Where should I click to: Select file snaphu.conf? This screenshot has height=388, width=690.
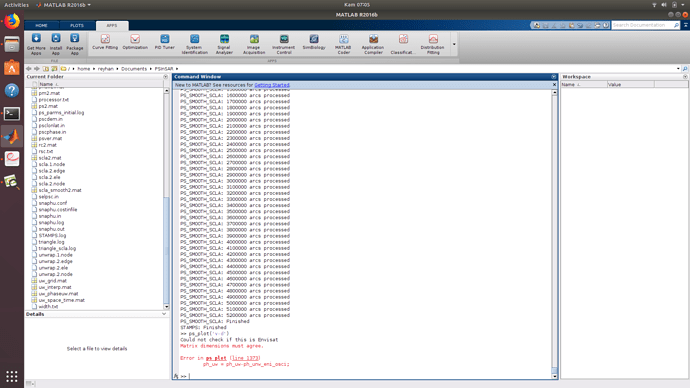coord(53,203)
